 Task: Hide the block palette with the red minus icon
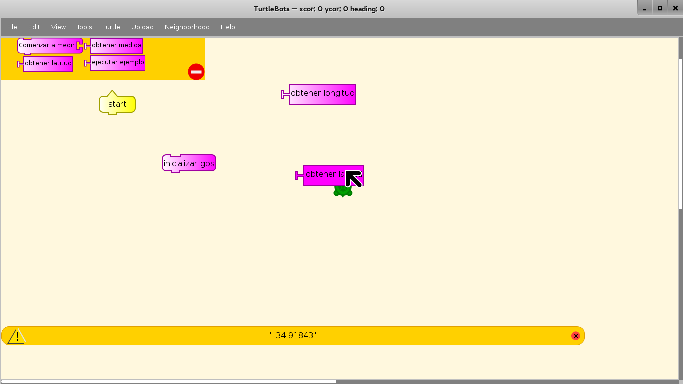(x=196, y=72)
